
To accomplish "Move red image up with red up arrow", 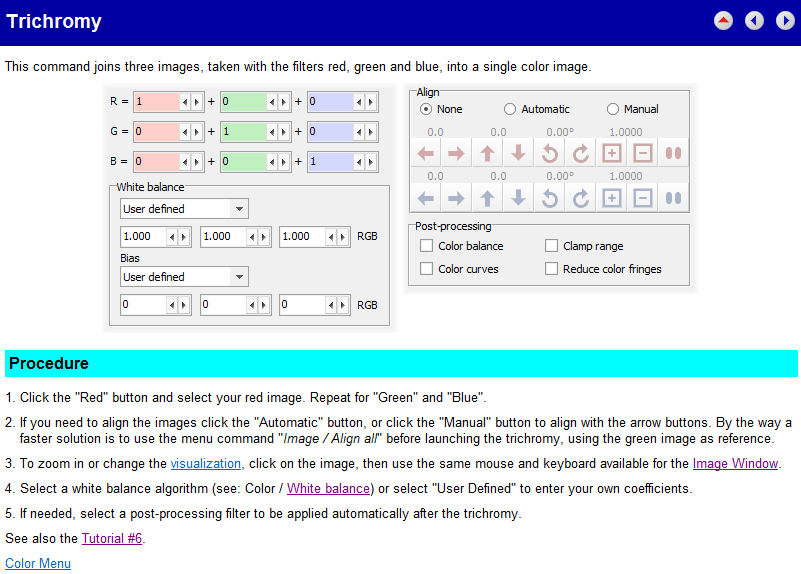I will pyautogui.click(x=487, y=153).
